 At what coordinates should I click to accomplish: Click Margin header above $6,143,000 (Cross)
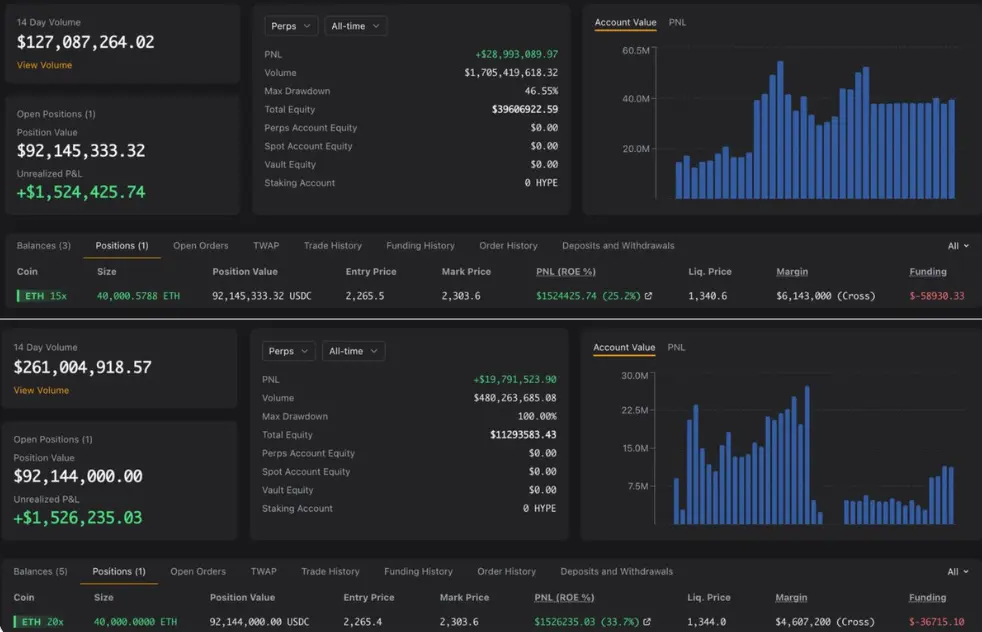[792, 271]
